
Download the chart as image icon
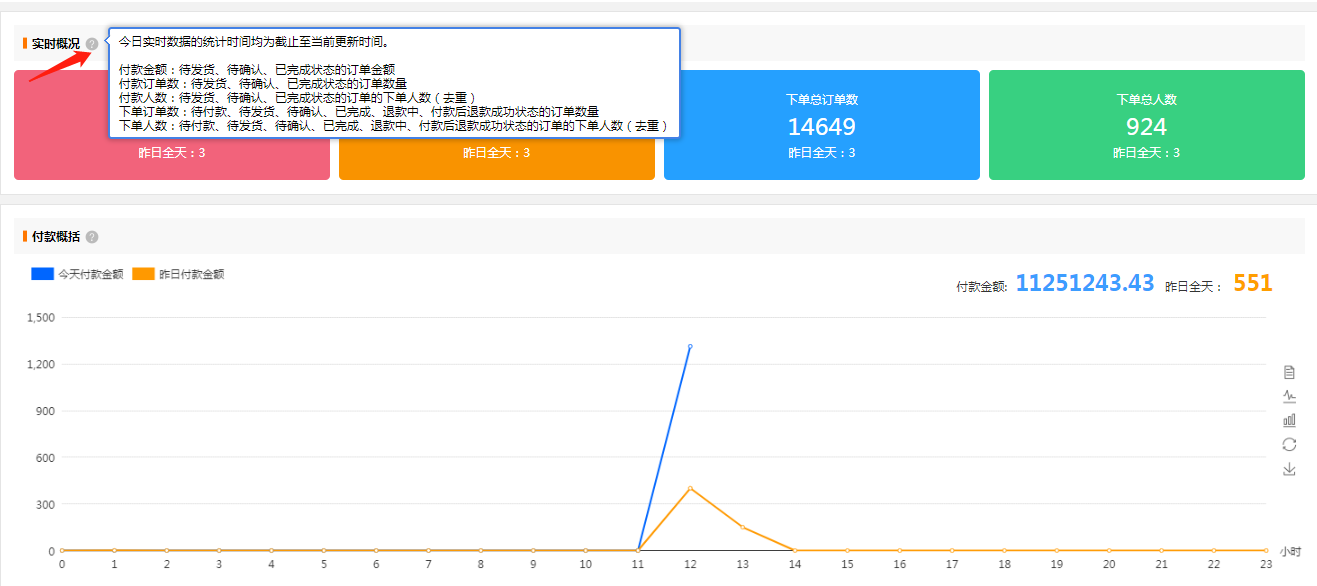pyautogui.click(x=1289, y=469)
